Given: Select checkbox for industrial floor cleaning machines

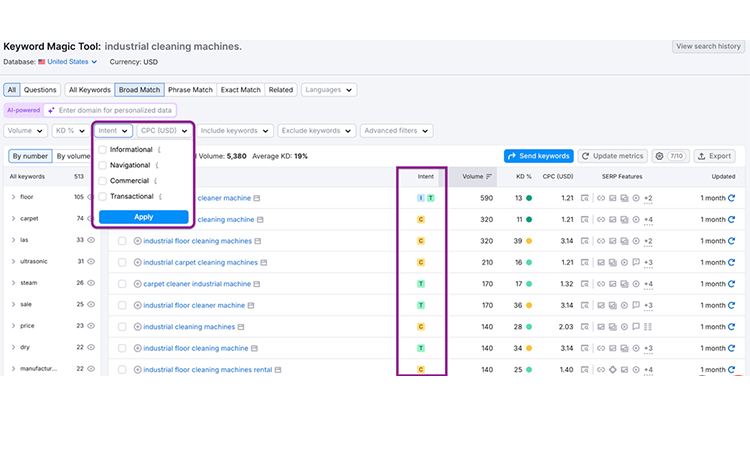Looking at the screenshot, I should (x=122, y=241).
